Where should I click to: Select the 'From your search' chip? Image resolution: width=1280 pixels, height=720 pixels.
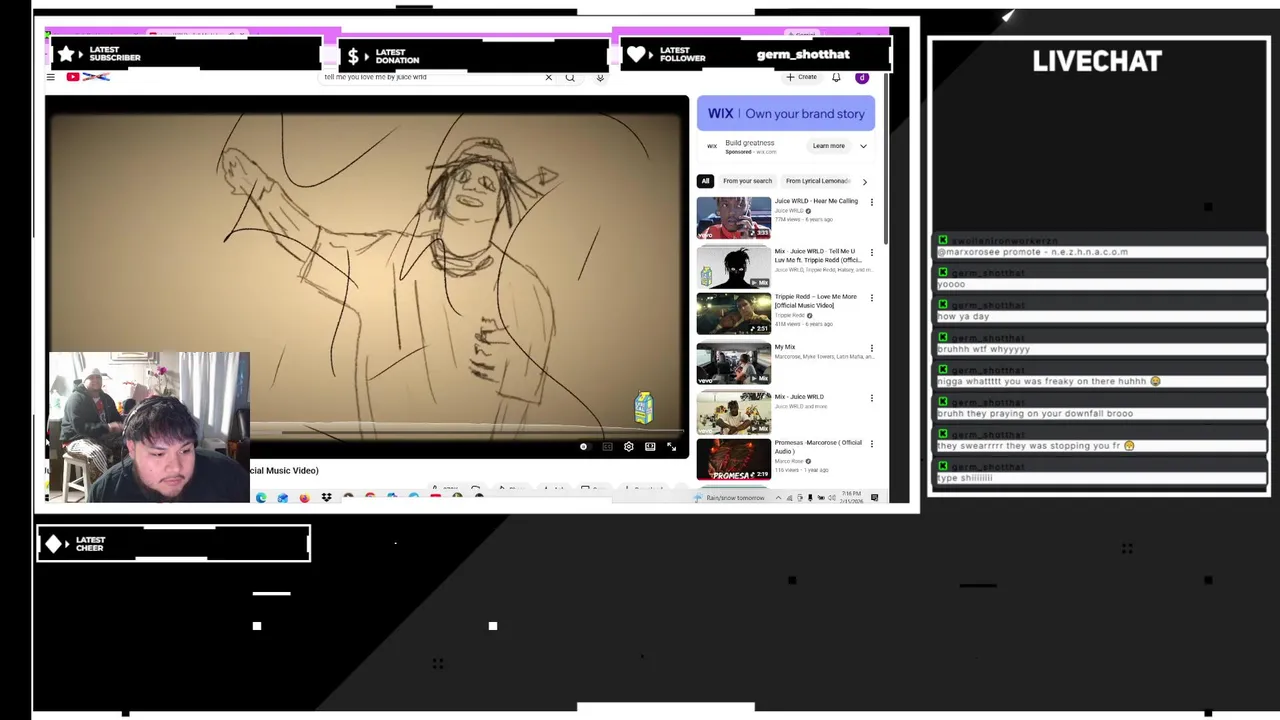coord(747,181)
